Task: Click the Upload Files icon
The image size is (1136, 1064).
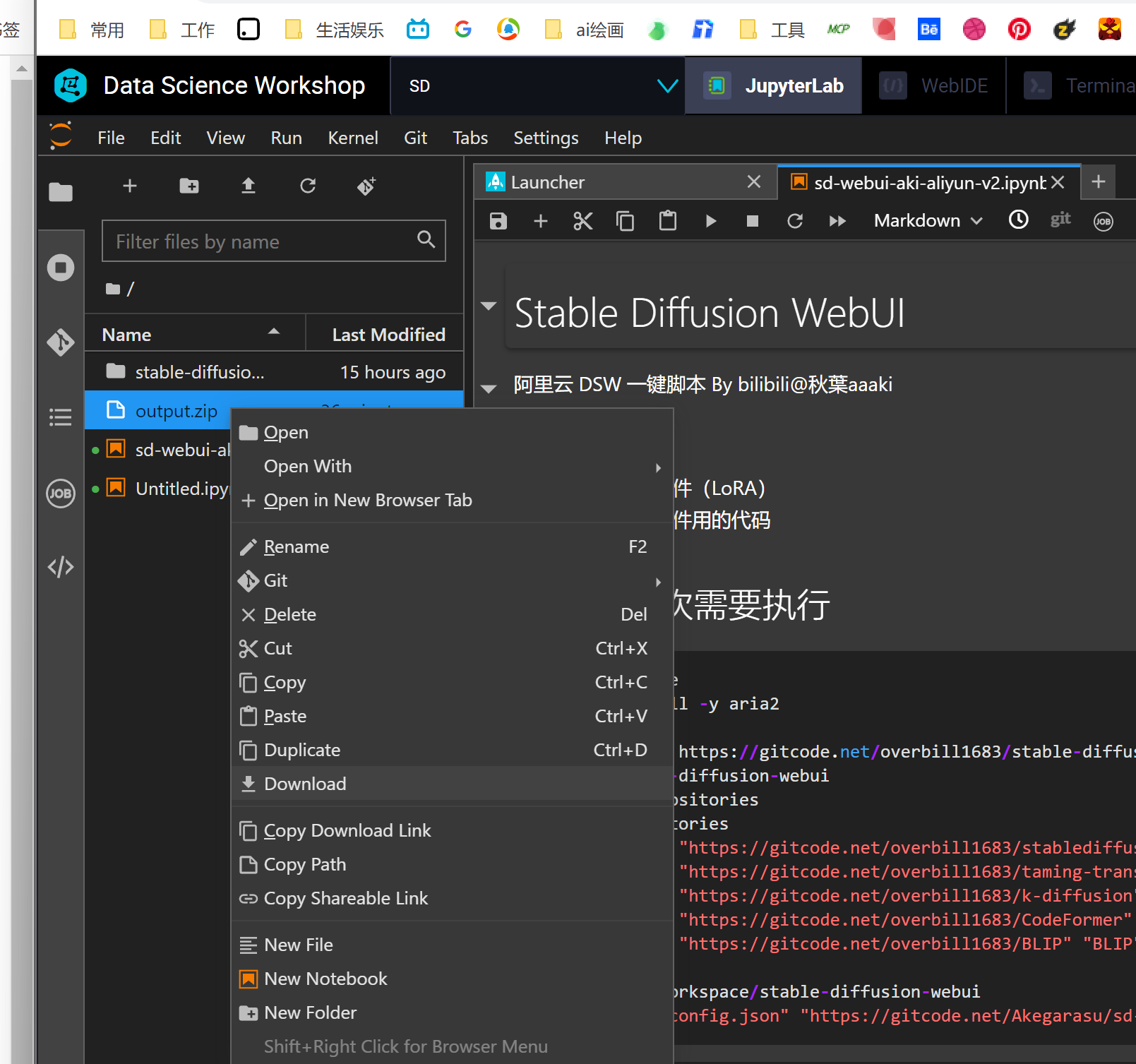Action: coord(249,186)
